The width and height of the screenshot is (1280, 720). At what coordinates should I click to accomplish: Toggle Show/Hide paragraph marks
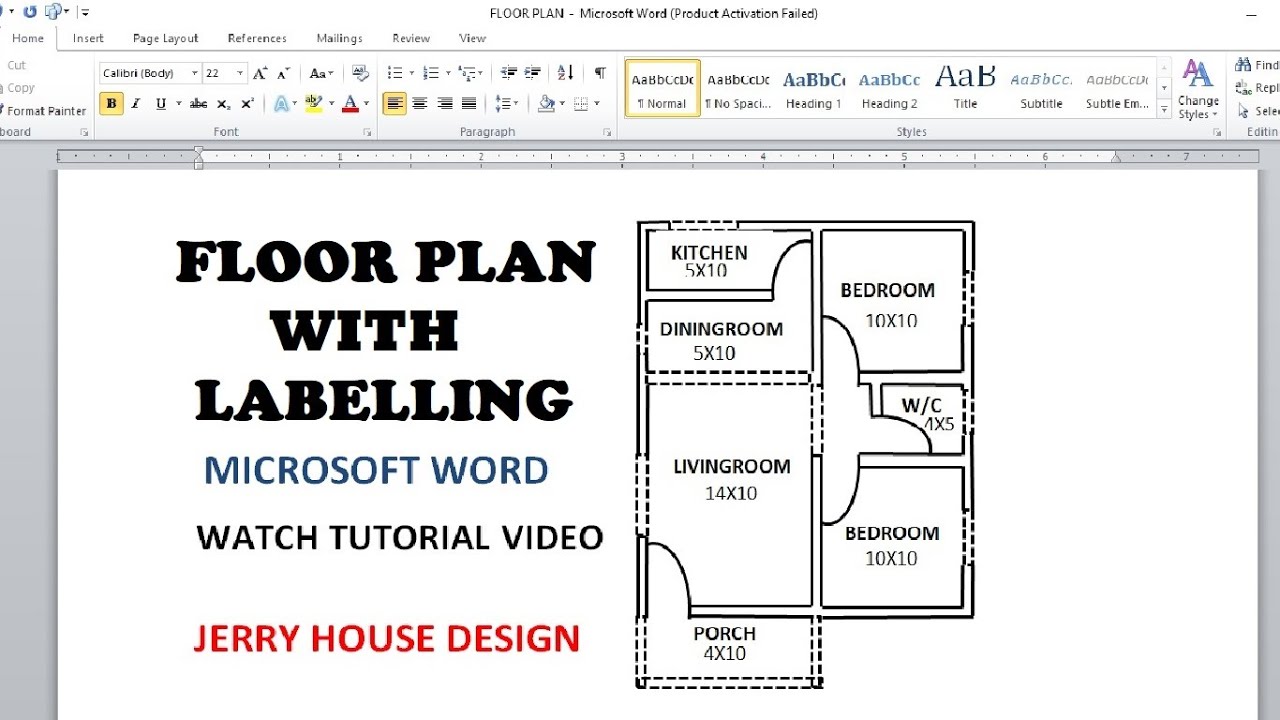coord(600,73)
